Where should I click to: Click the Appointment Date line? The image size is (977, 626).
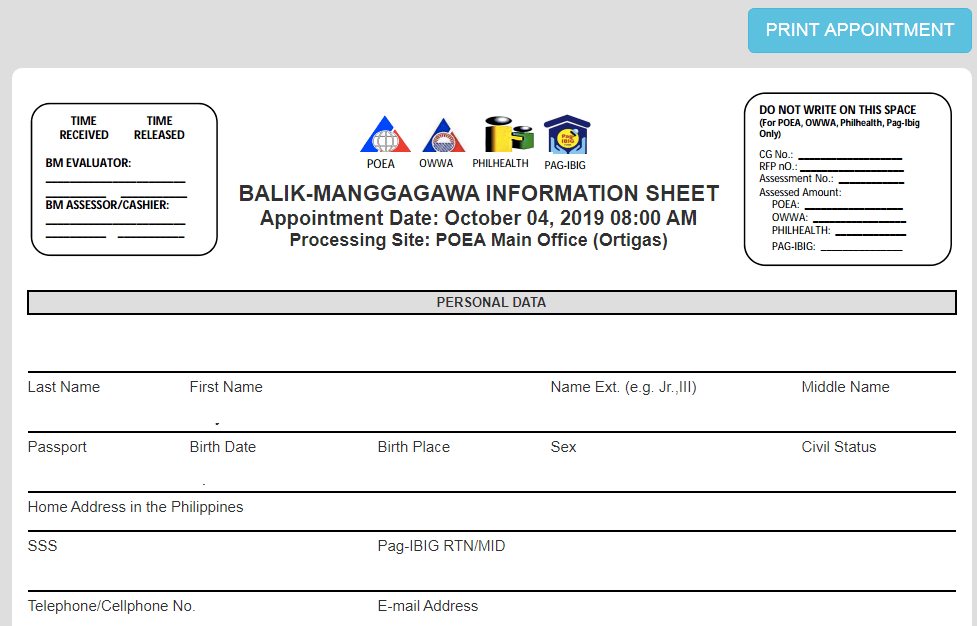(479, 218)
